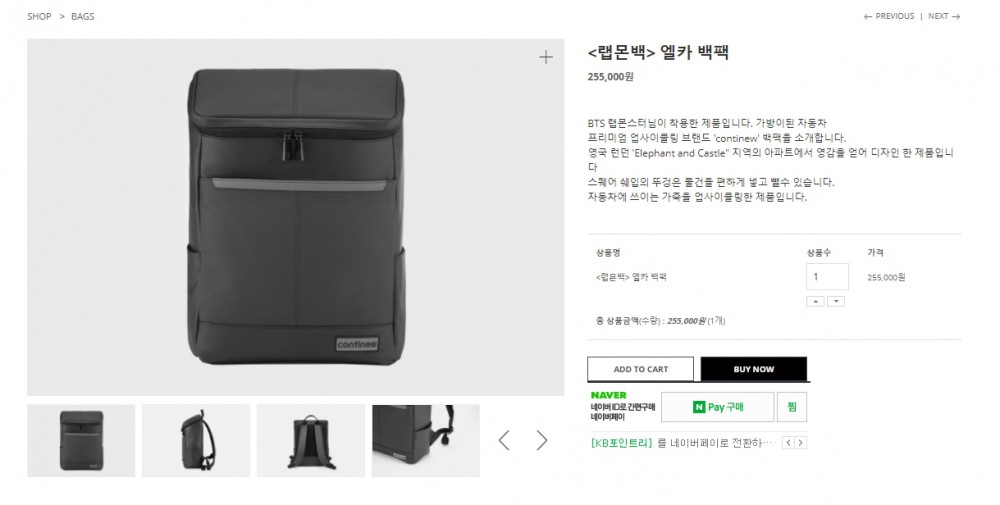Click the BUY NOW button
This screenshot has width=1000, height=505.
754,369
